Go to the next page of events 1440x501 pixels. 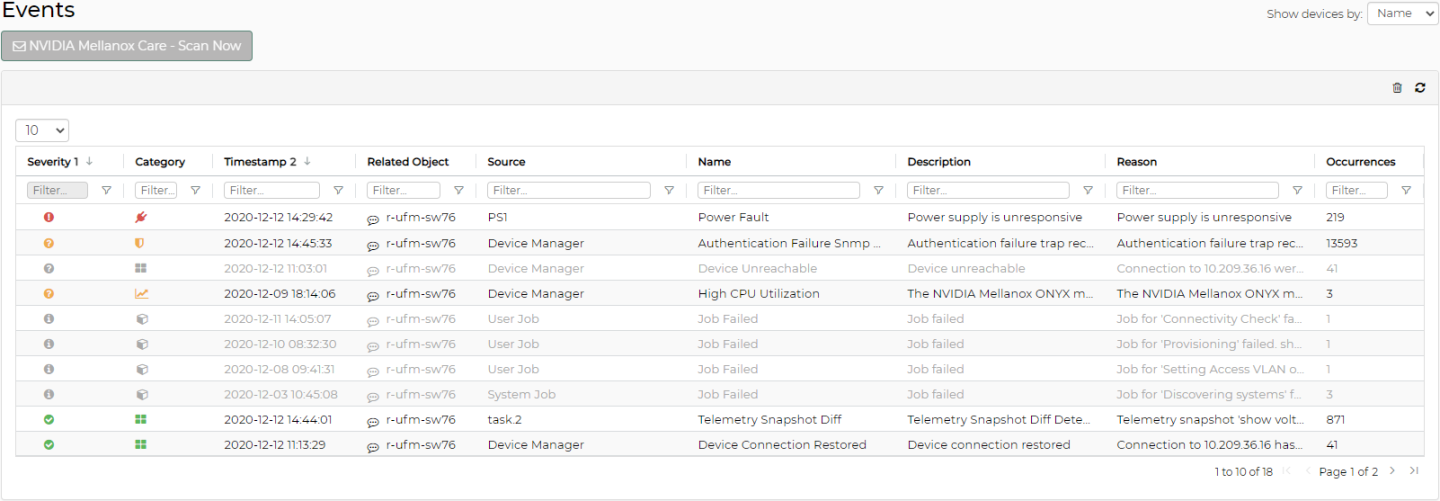point(1392,471)
